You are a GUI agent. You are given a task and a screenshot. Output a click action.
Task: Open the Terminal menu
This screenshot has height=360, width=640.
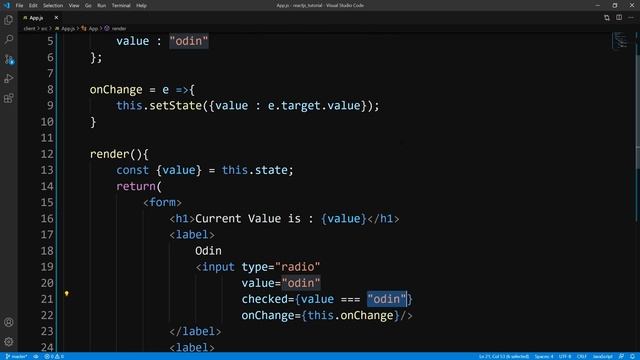[121, 5]
